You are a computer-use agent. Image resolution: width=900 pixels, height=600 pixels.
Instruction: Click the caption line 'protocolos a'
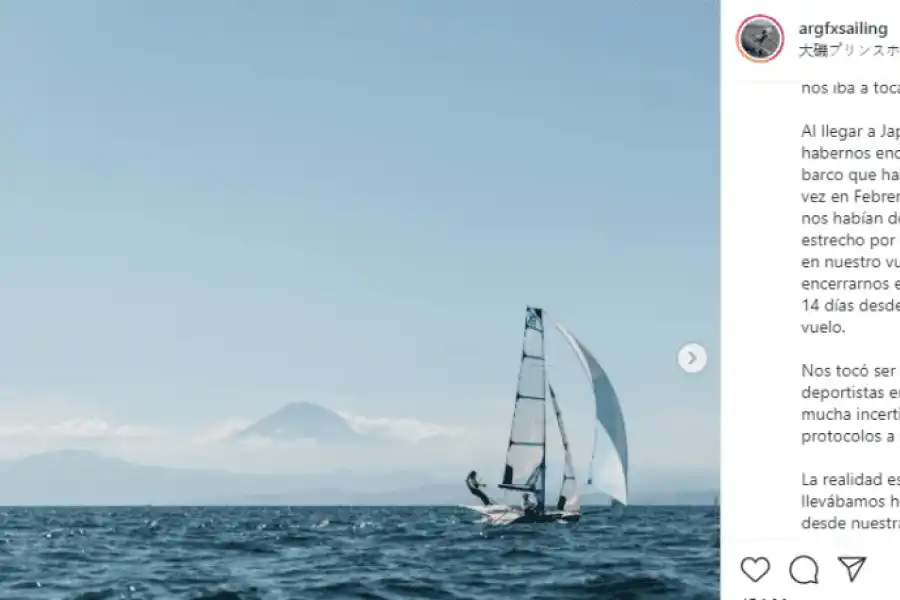pos(848,436)
